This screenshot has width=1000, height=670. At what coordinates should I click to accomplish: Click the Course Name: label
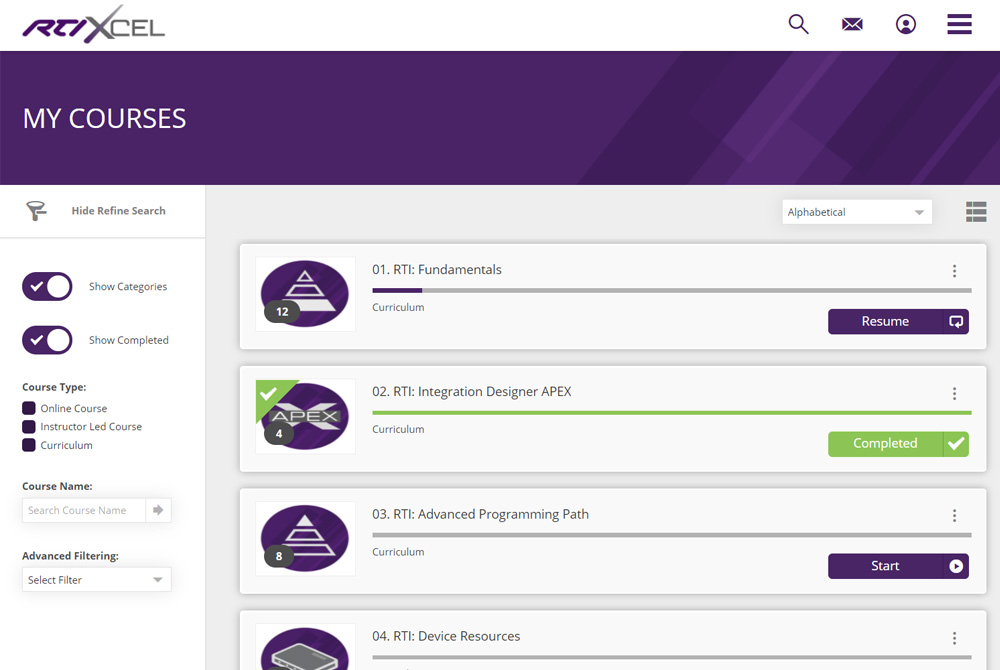57,486
